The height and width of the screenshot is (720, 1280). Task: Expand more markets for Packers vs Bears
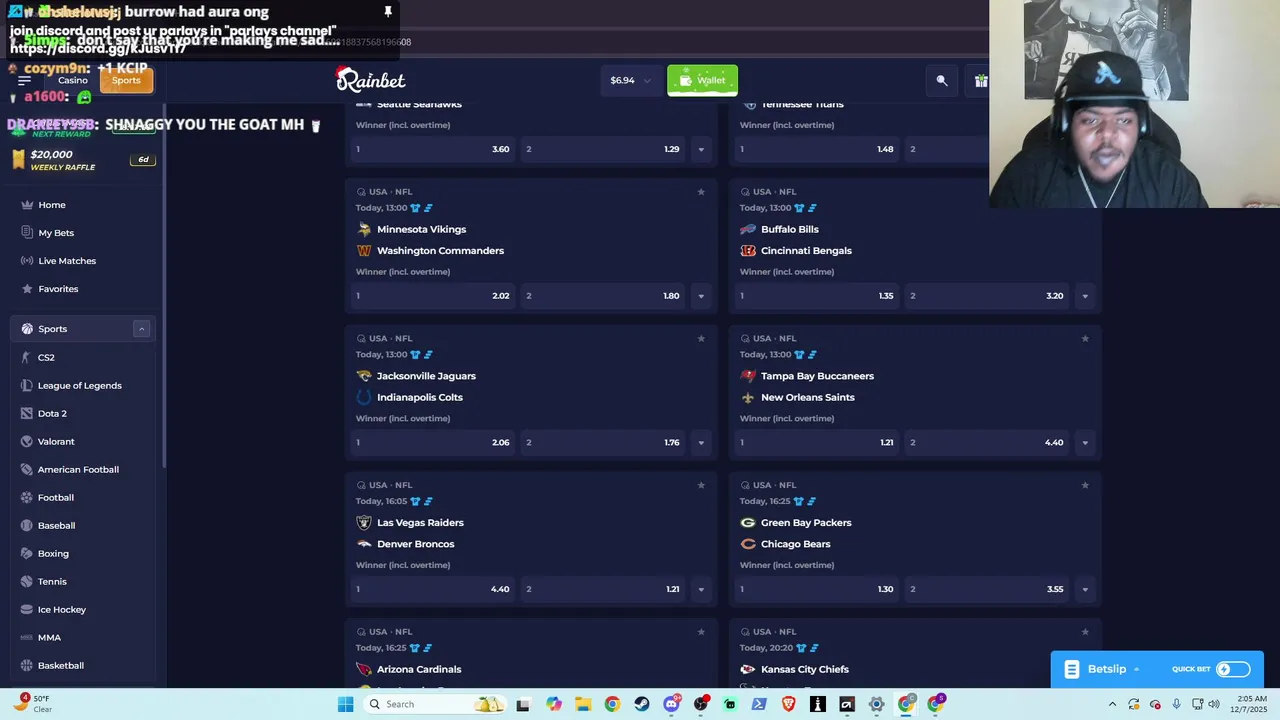pos(1085,589)
